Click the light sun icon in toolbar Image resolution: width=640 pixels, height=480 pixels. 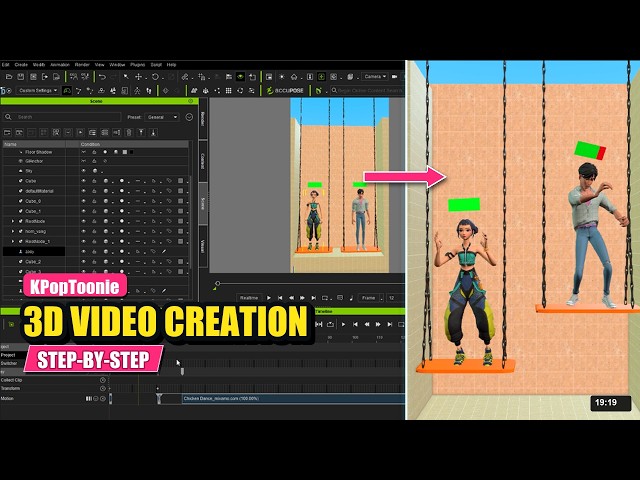pyautogui.click(x=282, y=77)
